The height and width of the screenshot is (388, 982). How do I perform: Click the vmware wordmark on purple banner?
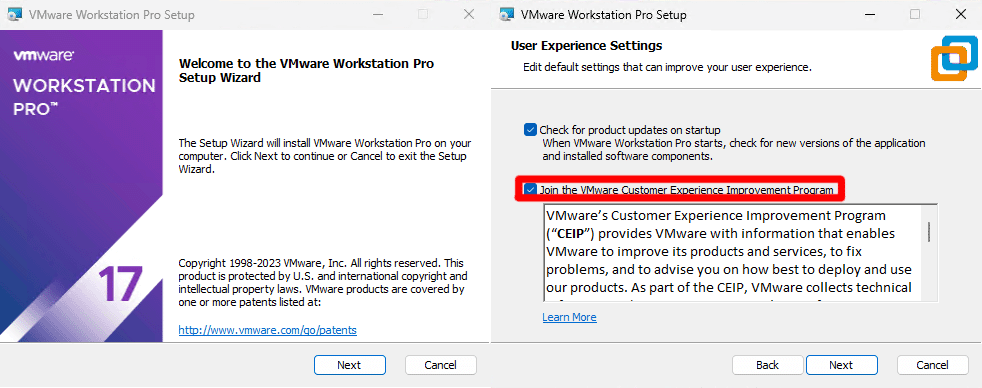coord(43,56)
